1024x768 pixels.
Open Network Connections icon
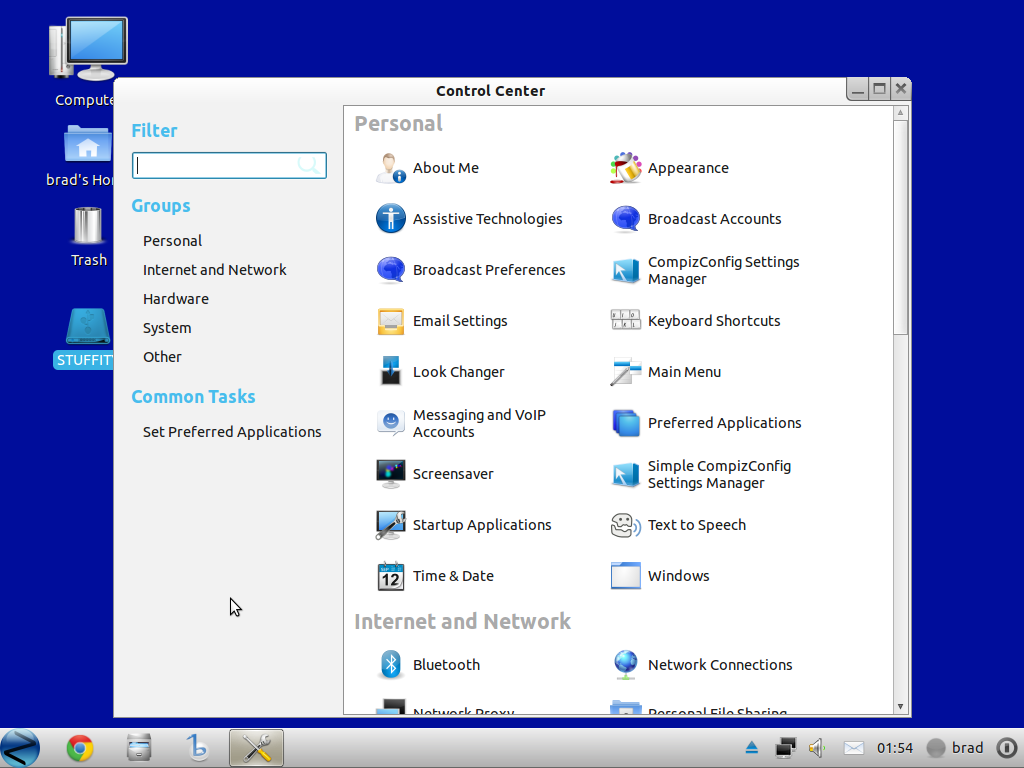626,664
